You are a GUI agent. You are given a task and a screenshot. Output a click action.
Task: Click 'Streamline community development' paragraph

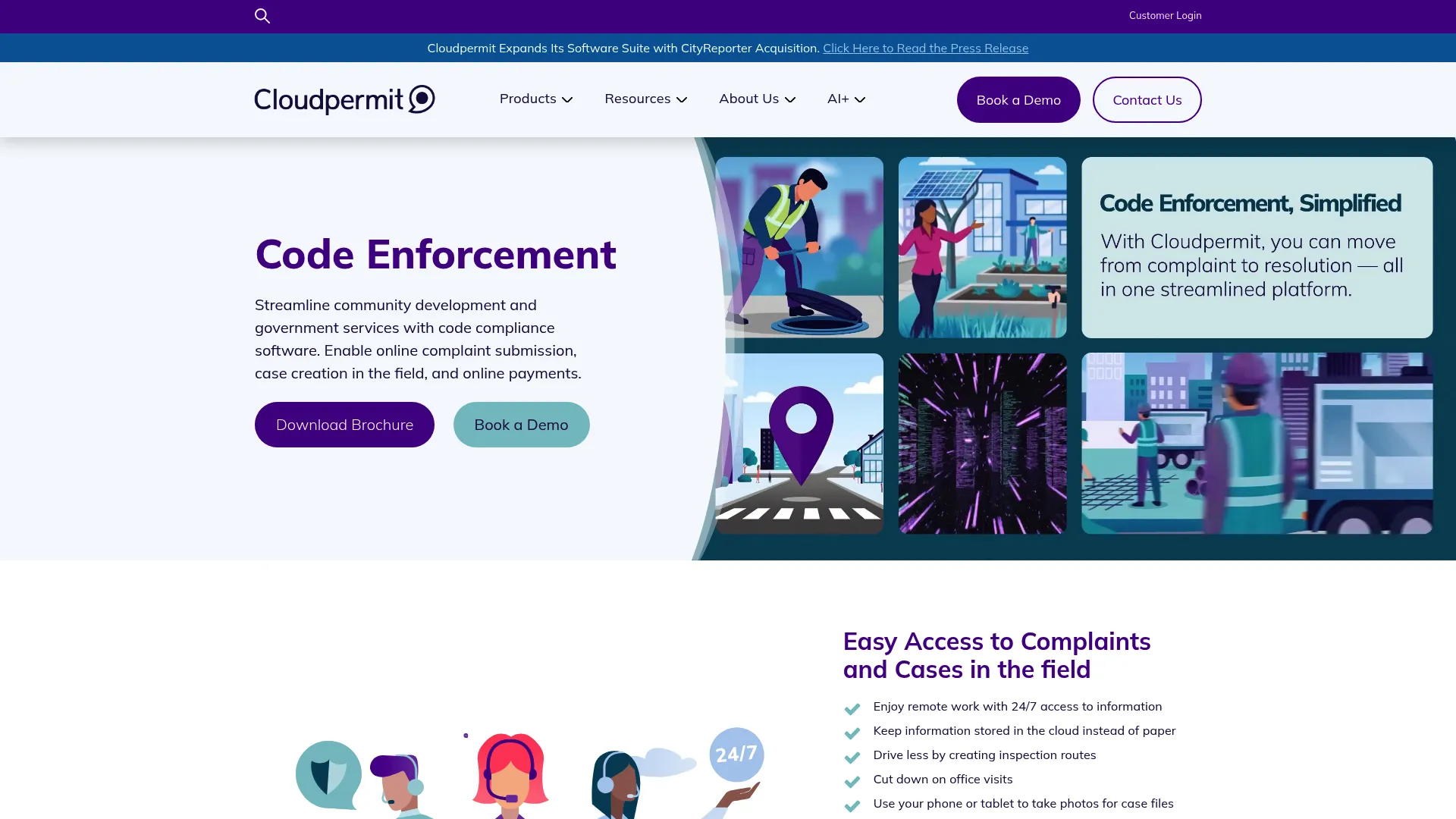[418, 339]
